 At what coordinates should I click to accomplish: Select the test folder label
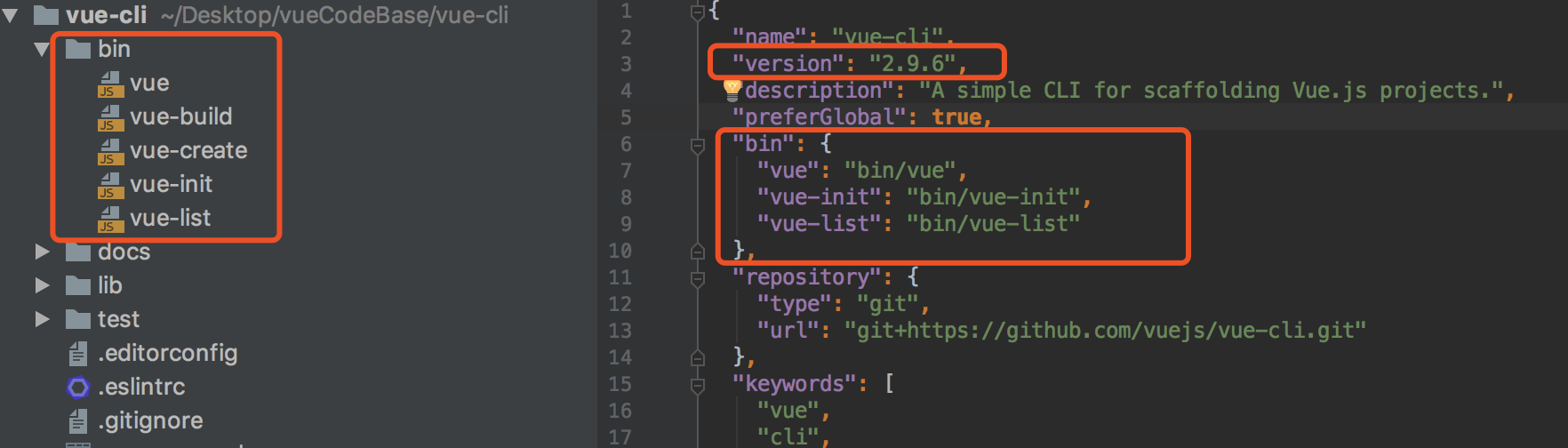coord(118,320)
